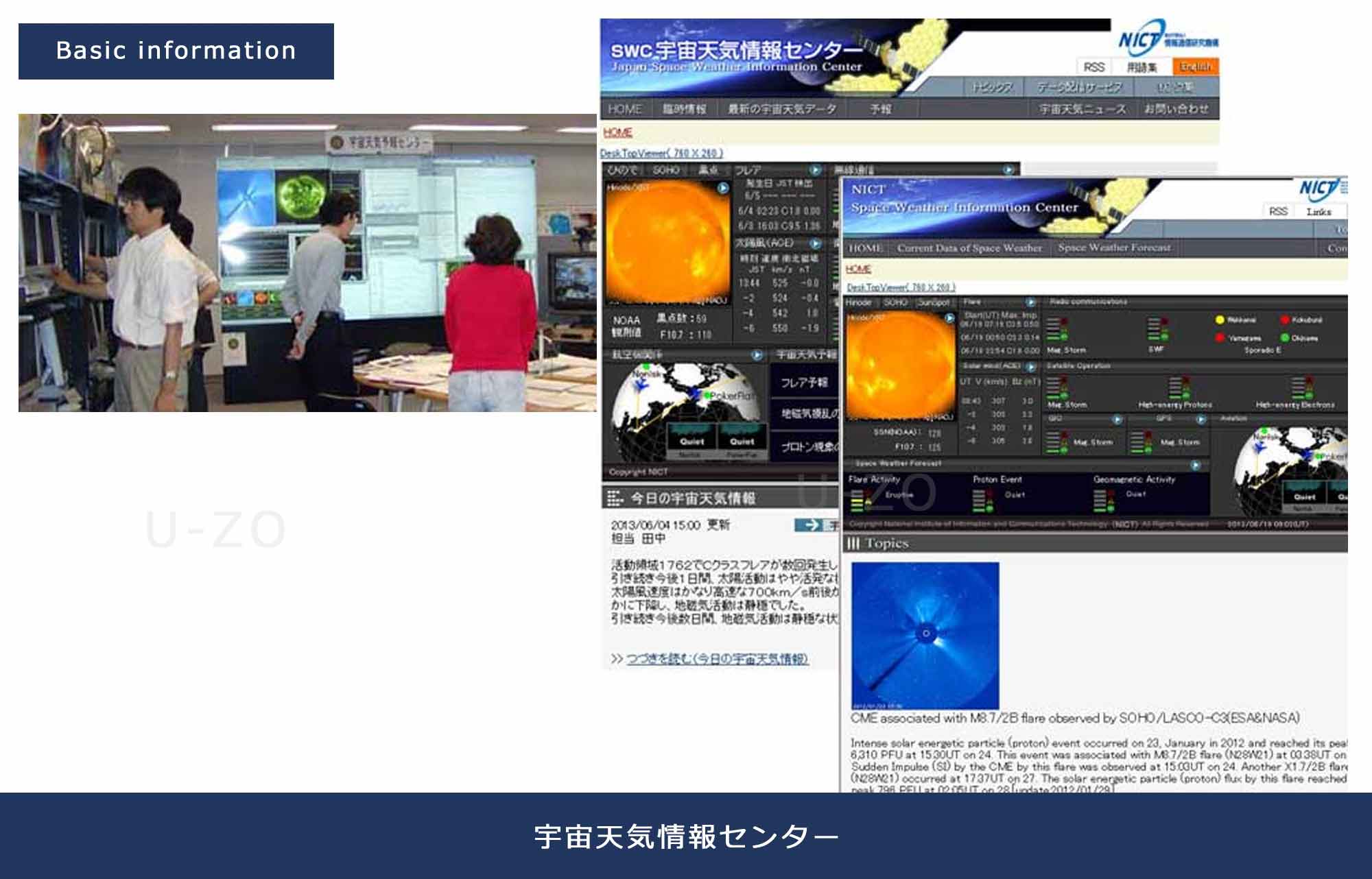Viewport: 1372px width, 879px height.
Task: Click red Kokubunji status dot
Action: click(1285, 320)
